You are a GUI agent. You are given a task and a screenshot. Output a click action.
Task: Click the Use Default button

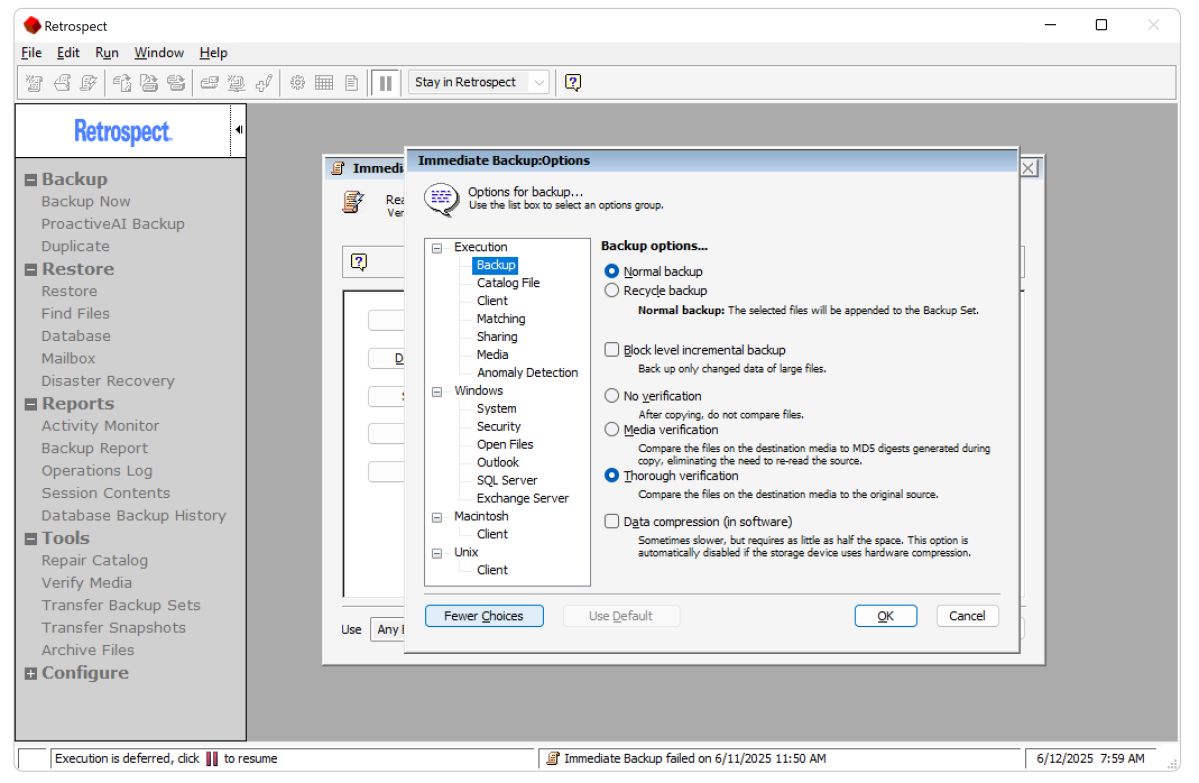621,616
